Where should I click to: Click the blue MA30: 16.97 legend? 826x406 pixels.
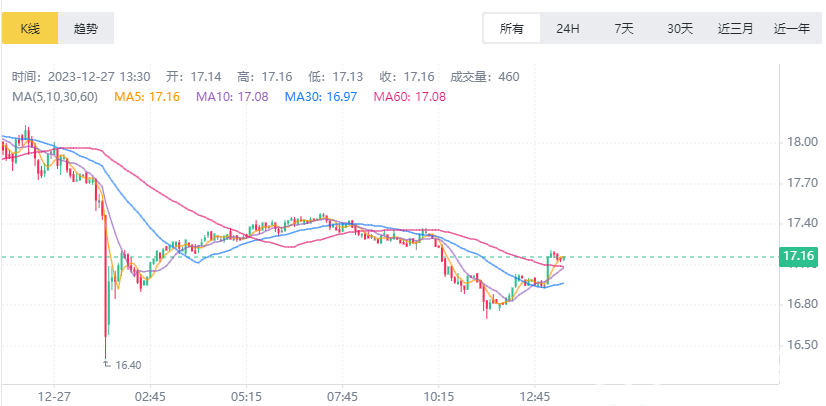322,96
